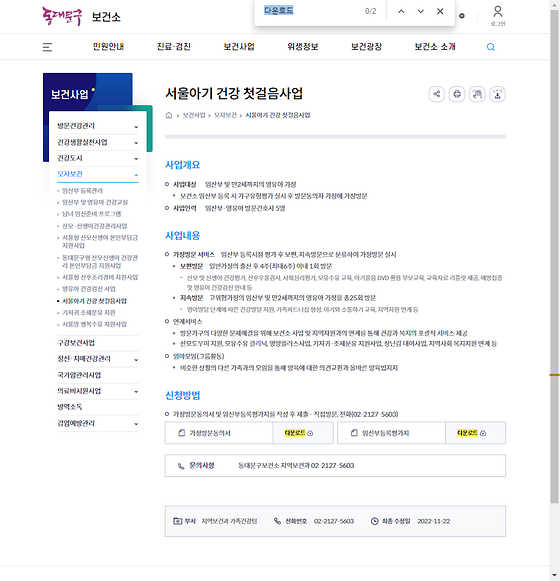560x581 pixels.
Task: Open 산모·신생아건강관리사업 link
Action: pos(95,226)
